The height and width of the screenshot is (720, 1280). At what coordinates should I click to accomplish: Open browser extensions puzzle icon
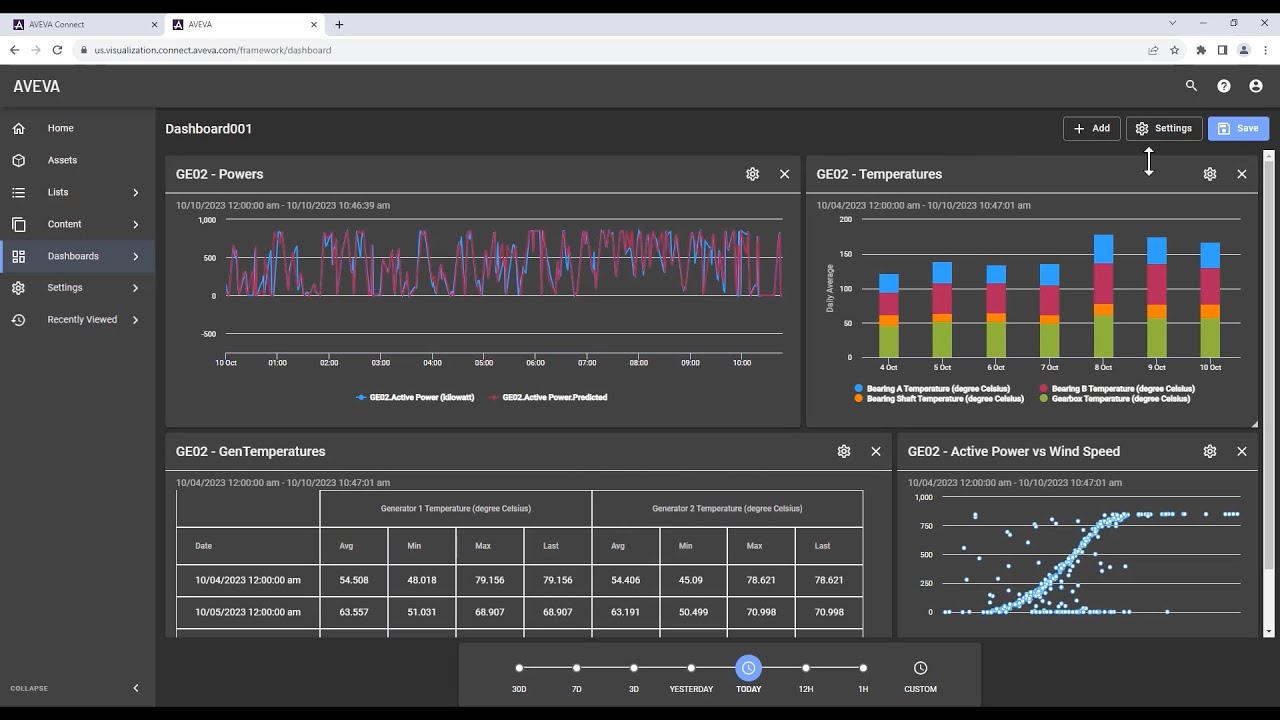(1201, 50)
